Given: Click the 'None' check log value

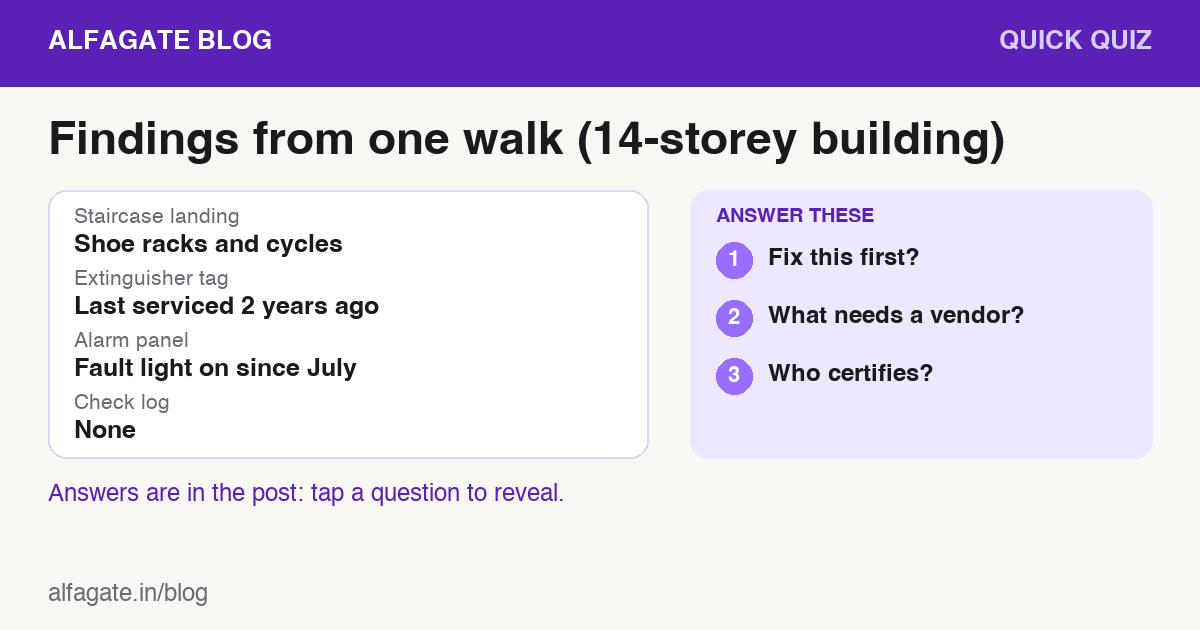Looking at the screenshot, I should coord(105,430).
